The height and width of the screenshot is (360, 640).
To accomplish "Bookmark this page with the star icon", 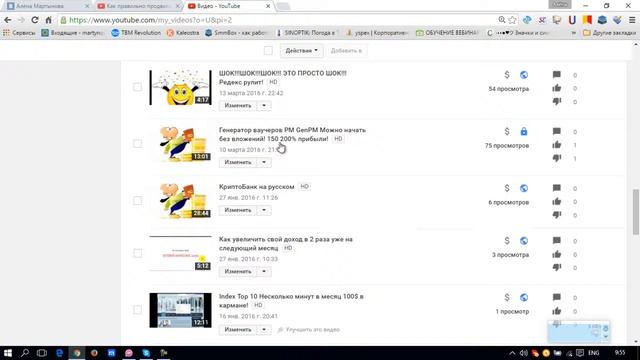I will point(513,20).
